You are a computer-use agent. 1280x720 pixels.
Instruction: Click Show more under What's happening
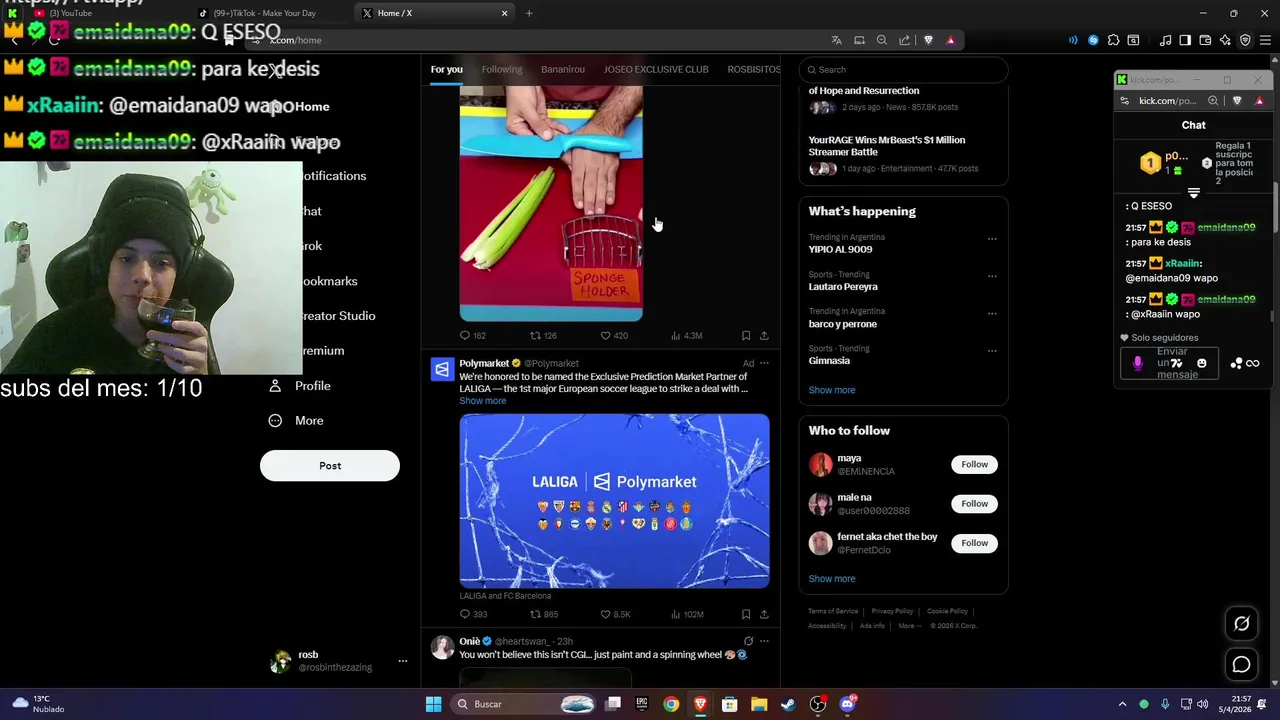[832, 390]
